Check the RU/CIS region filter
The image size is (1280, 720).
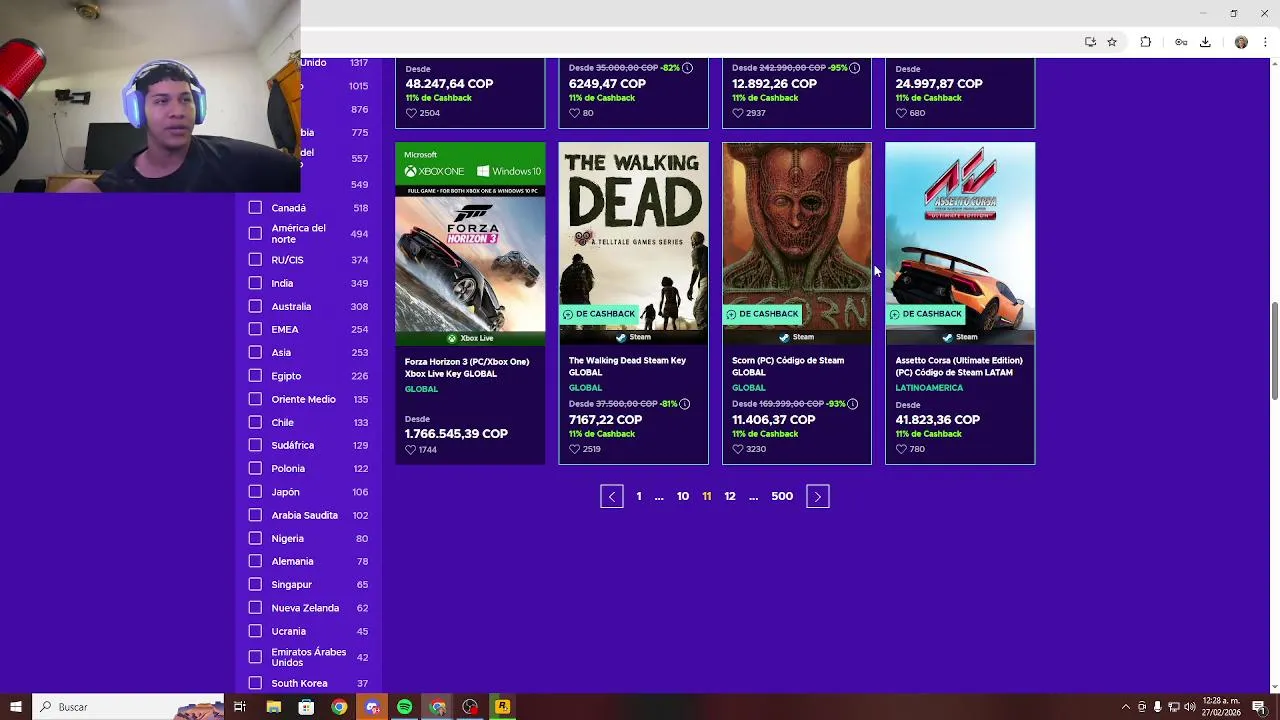(255, 259)
